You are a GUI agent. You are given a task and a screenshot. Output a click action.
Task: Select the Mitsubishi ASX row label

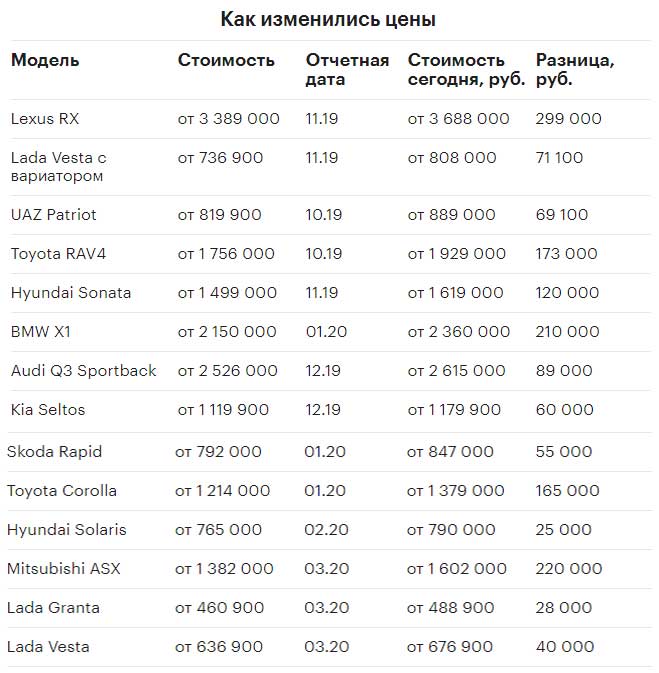[x=64, y=569]
